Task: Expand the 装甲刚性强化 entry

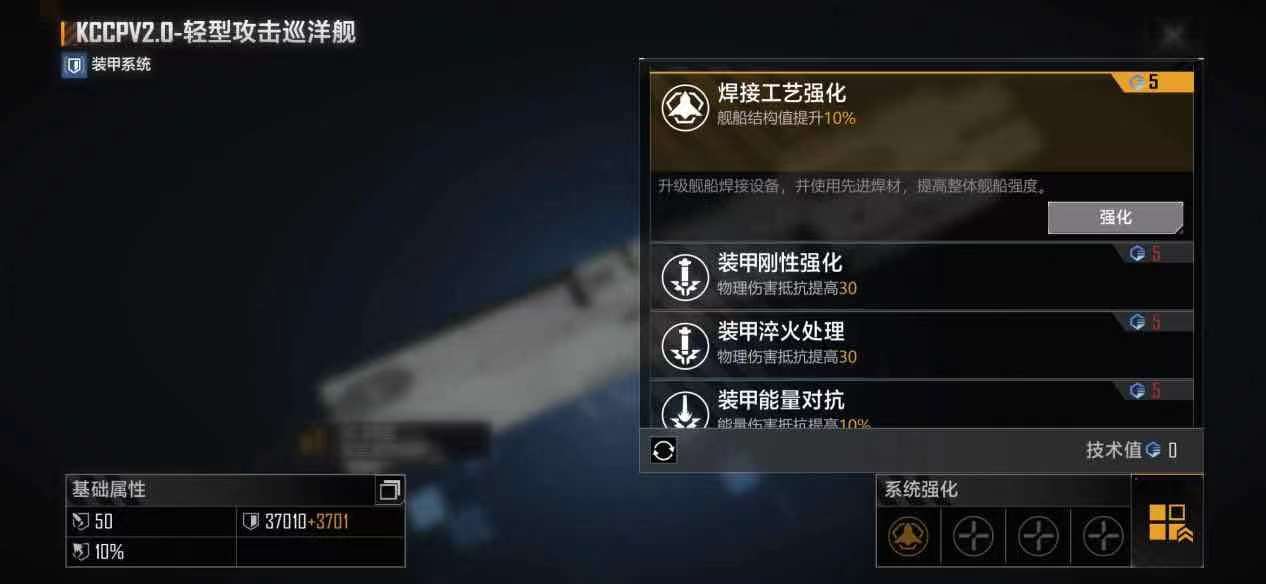Action: [x=921, y=276]
